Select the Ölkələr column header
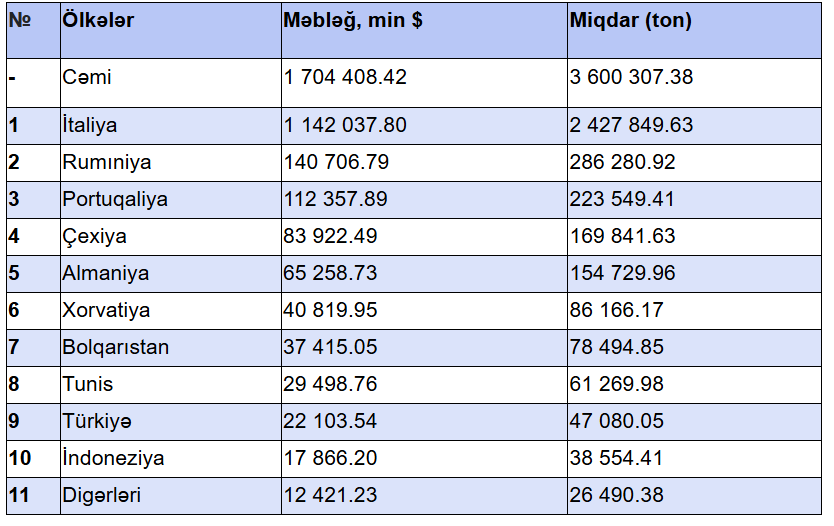834x526 pixels. pyautogui.click(x=98, y=20)
